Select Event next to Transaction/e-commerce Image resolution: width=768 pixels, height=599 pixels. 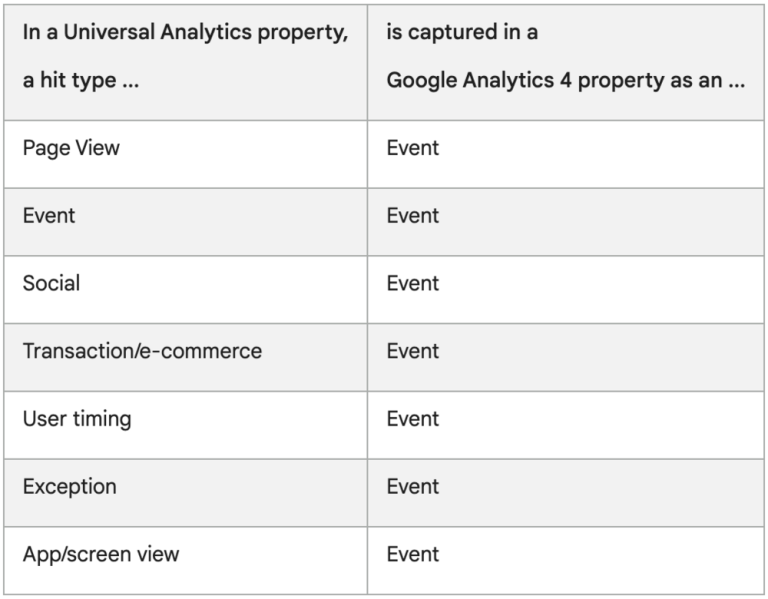tap(413, 351)
